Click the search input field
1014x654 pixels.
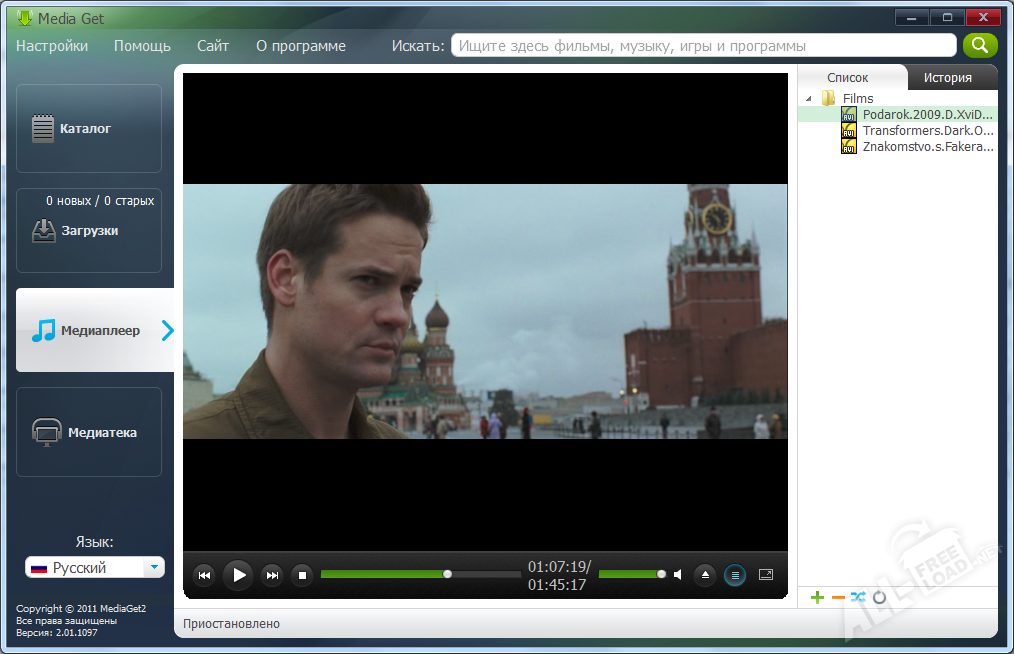click(703, 46)
